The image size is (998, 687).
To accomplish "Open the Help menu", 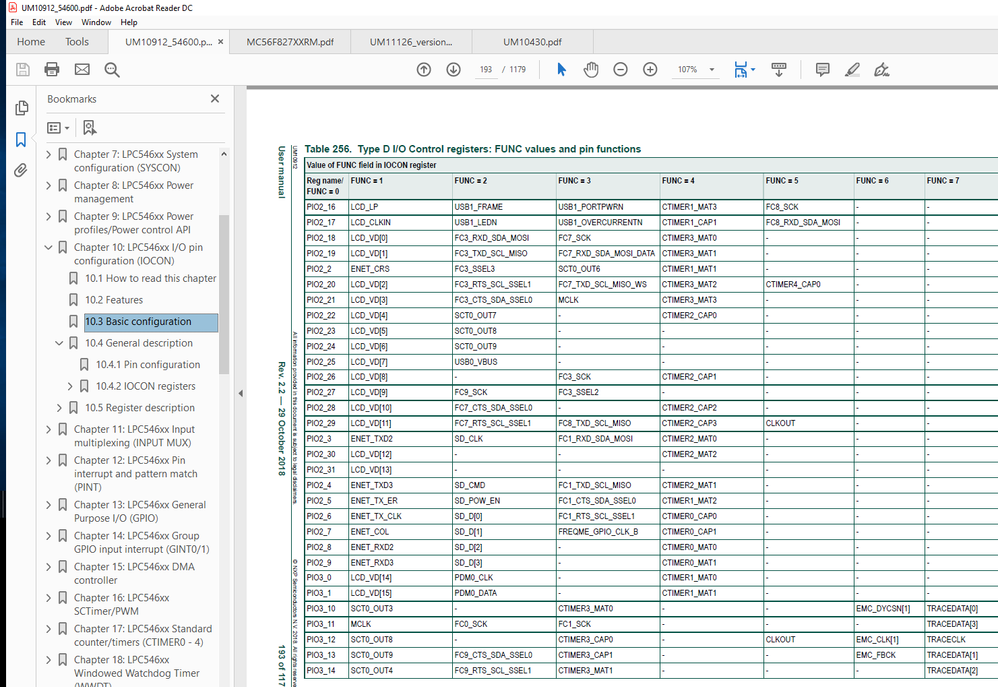I will pos(129,22).
